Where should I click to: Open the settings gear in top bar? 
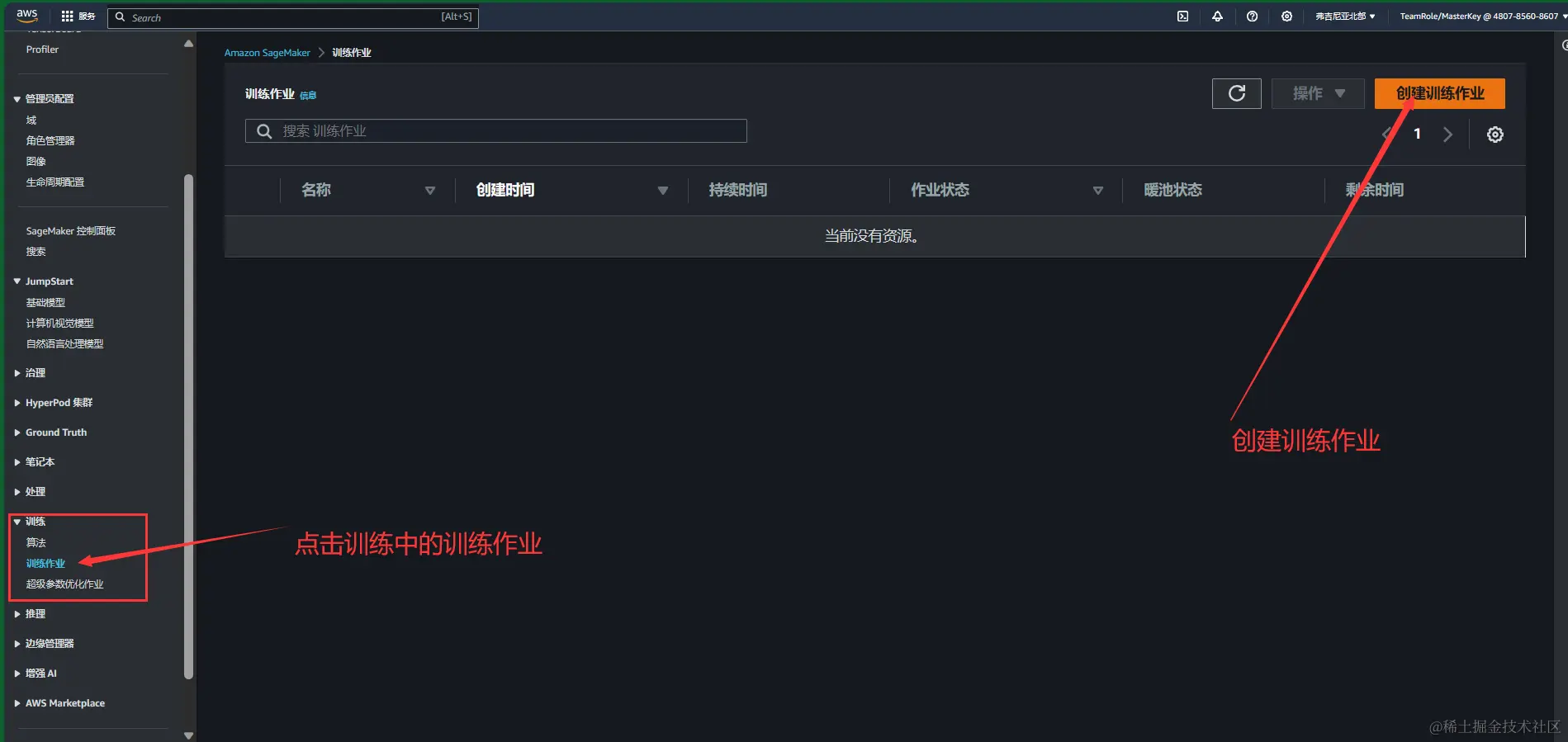point(1286,17)
